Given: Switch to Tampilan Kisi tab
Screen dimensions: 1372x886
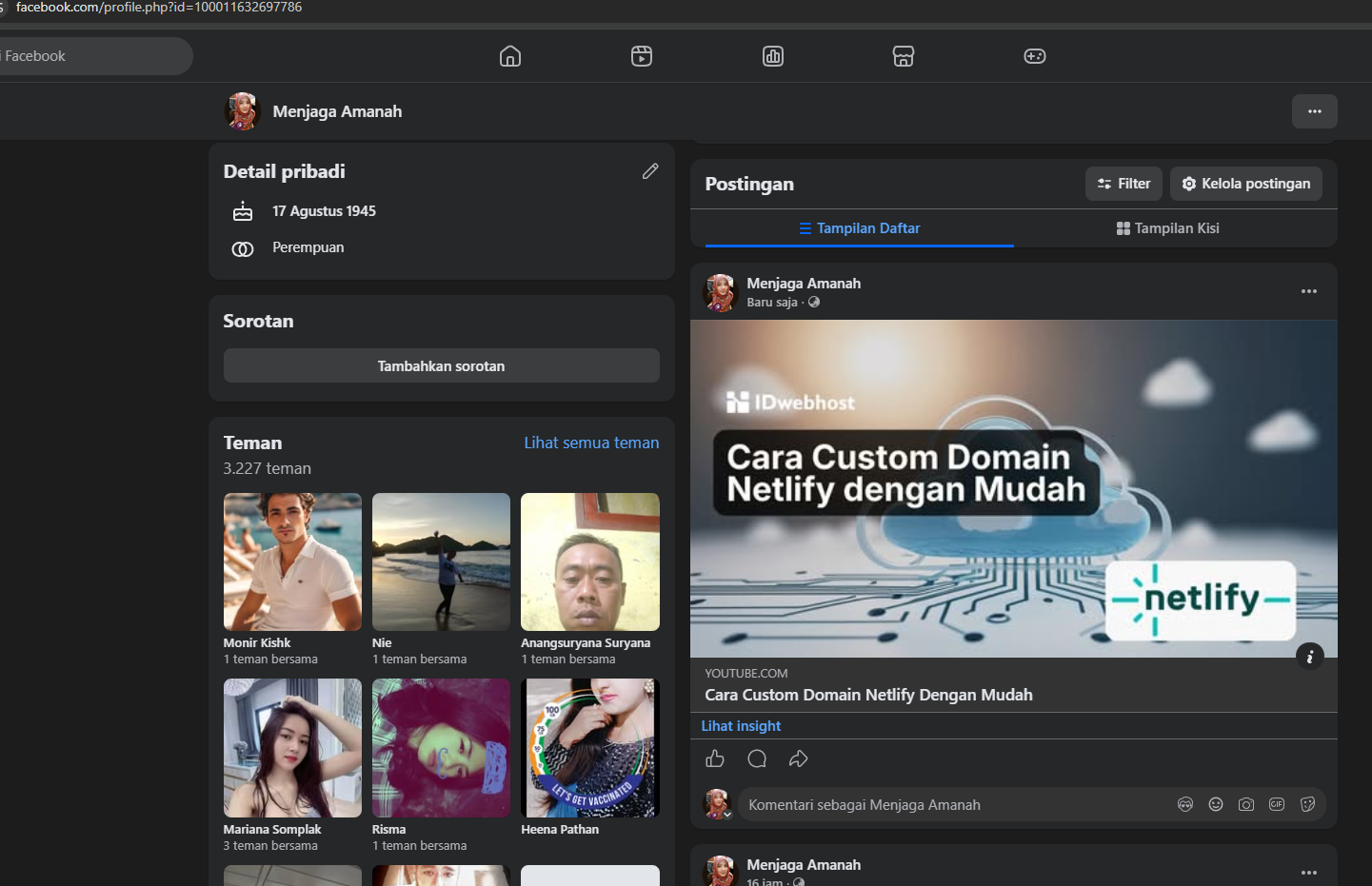Looking at the screenshot, I should [x=1167, y=228].
